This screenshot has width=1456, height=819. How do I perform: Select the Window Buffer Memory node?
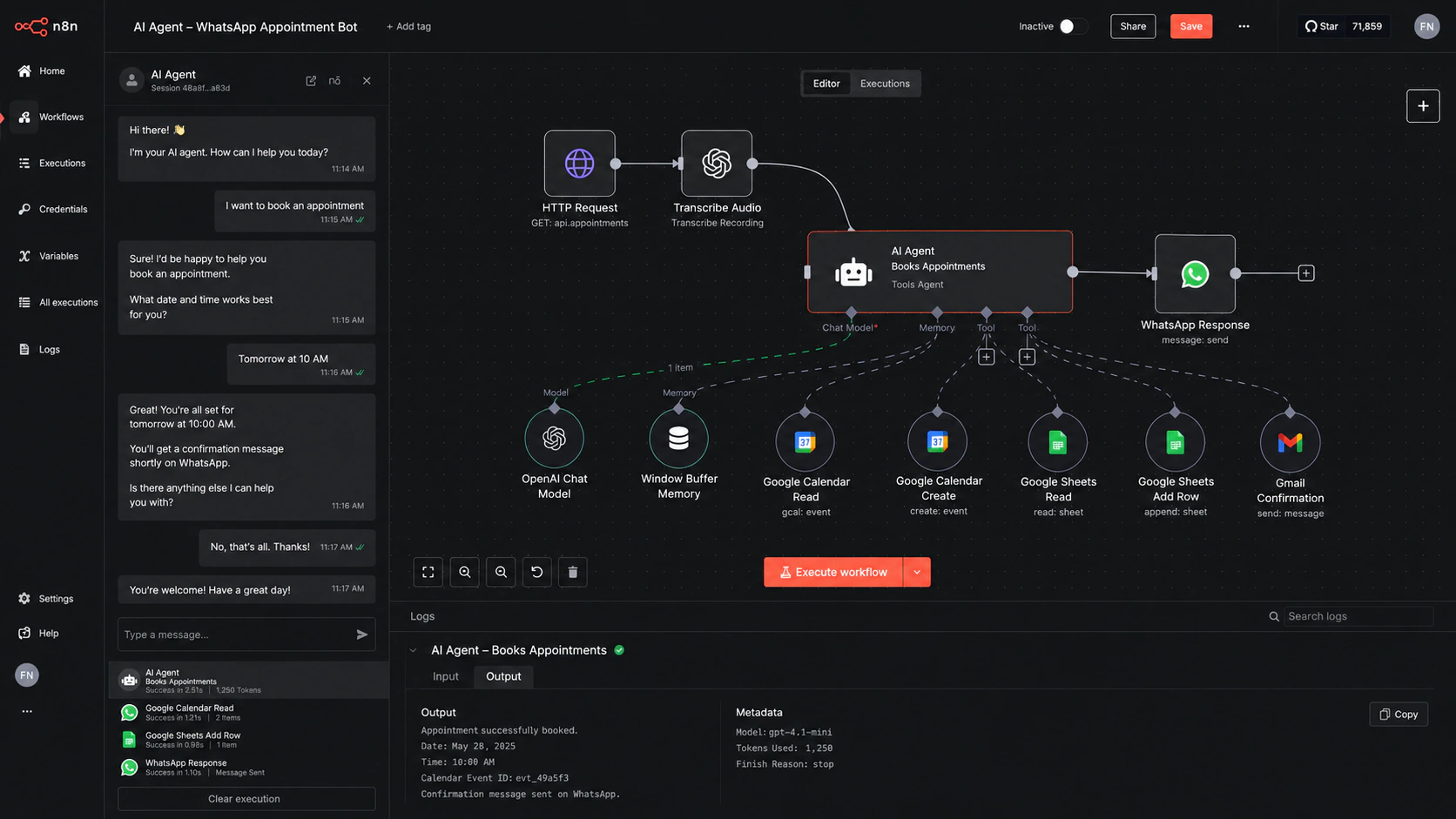678,438
